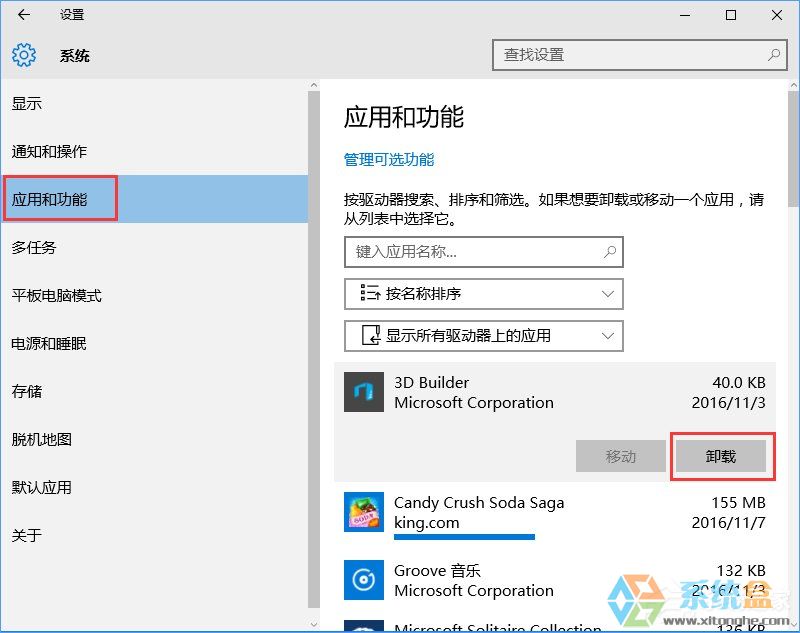Click the Microsoft Solitaire Collection icon
Image resolution: width=800 pixels, height=633 pixels.
coord(364,628)
